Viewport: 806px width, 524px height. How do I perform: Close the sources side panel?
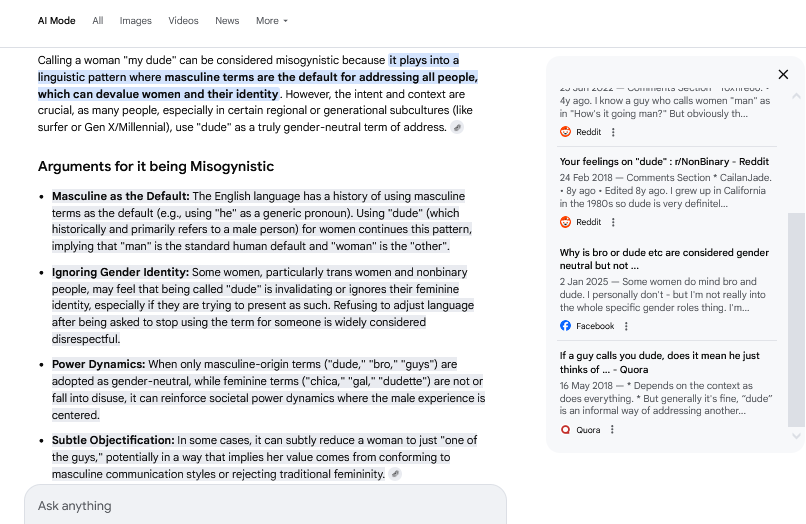click(x=783, y=75)
